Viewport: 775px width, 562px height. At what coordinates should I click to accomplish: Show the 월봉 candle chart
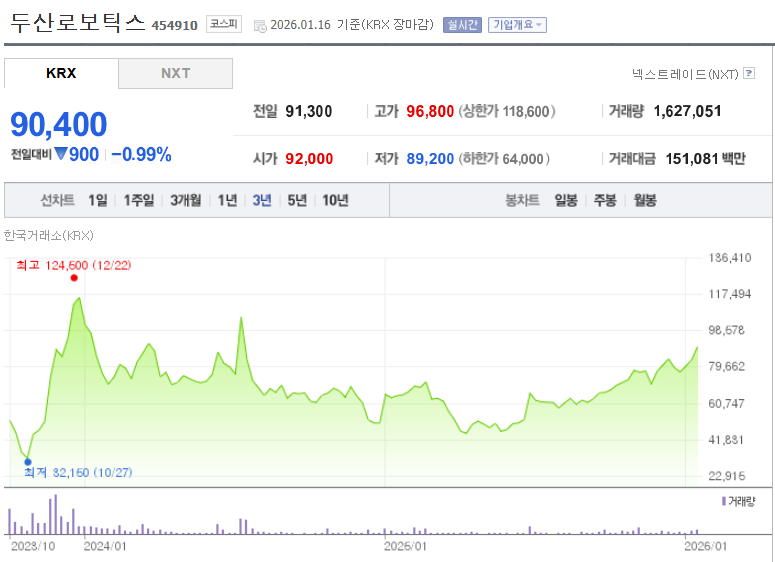(645, 200)
